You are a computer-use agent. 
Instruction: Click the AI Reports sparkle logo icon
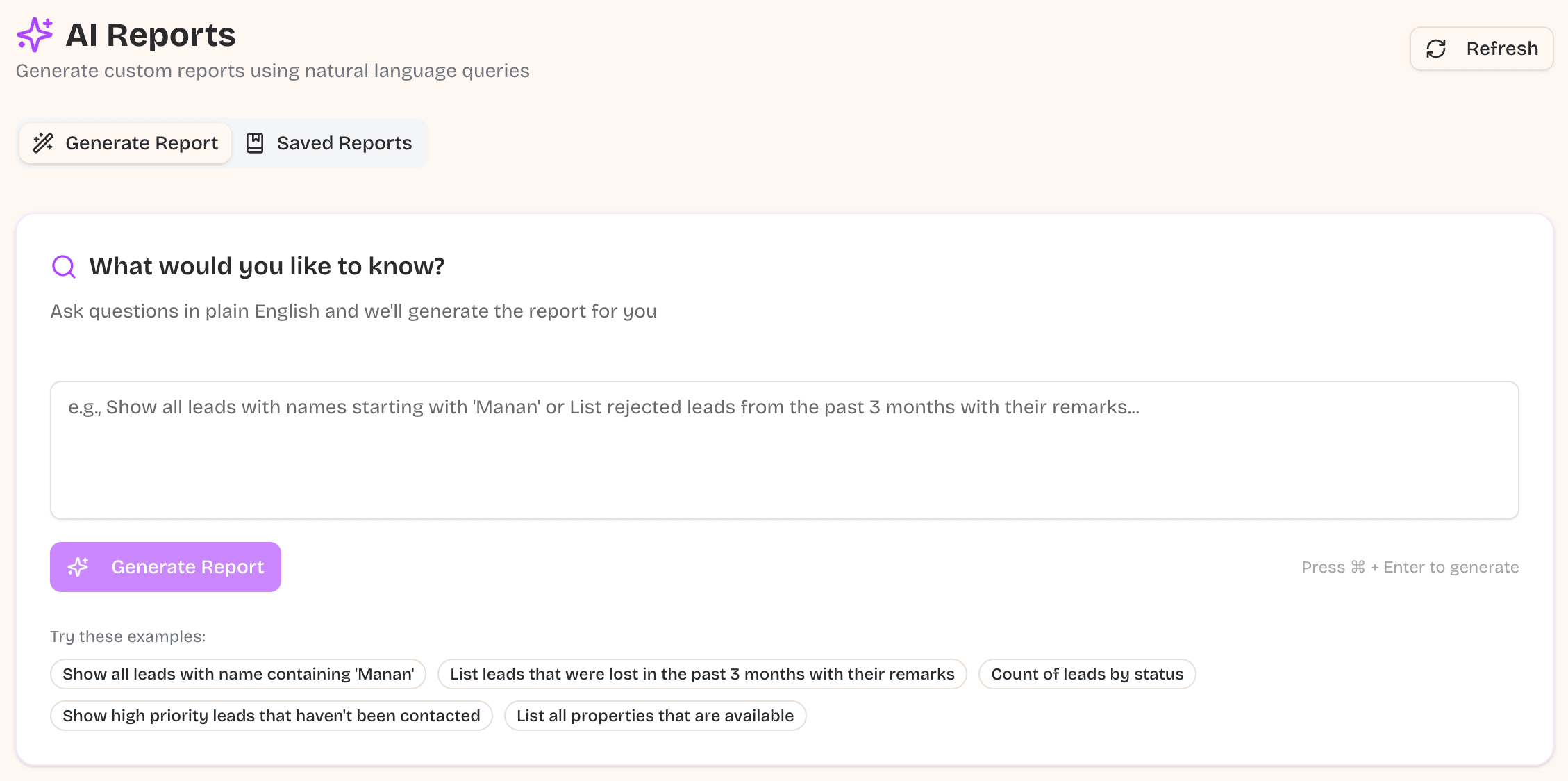(35, 35)
